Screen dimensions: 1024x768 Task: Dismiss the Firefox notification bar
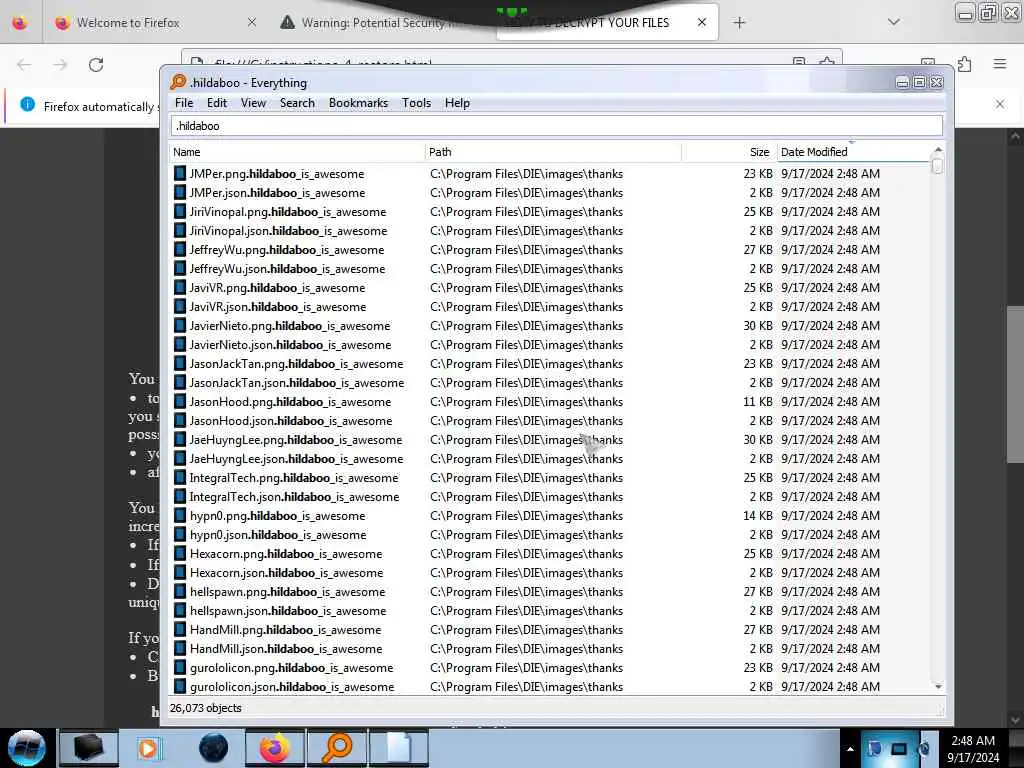pos(1000,104)
